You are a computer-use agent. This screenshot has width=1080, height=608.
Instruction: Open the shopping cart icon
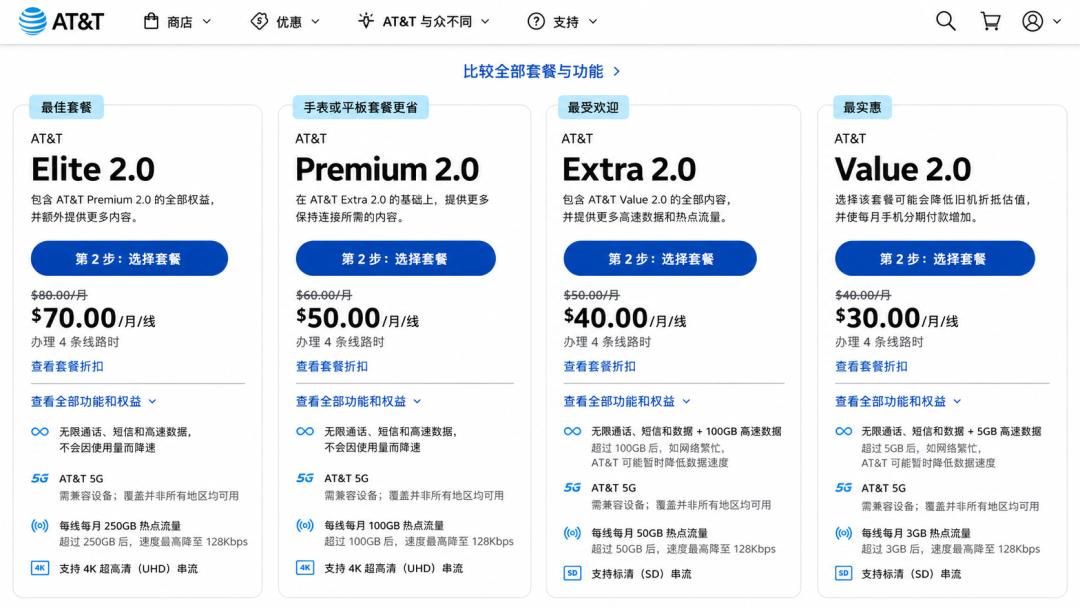pyautogui.click(x=990, y=21)
